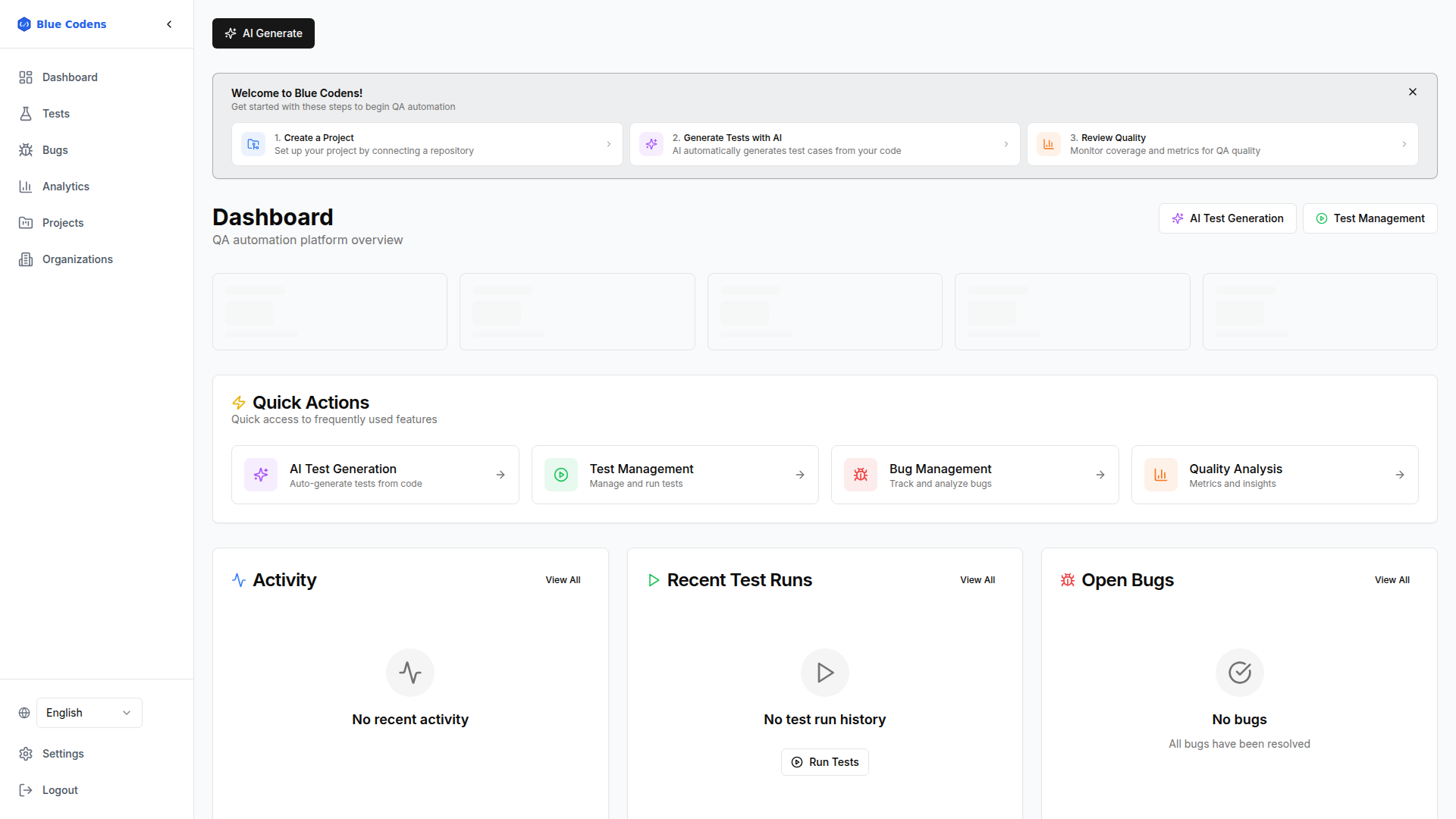Click the Quick Actions lightning icon

coord(239,403)
